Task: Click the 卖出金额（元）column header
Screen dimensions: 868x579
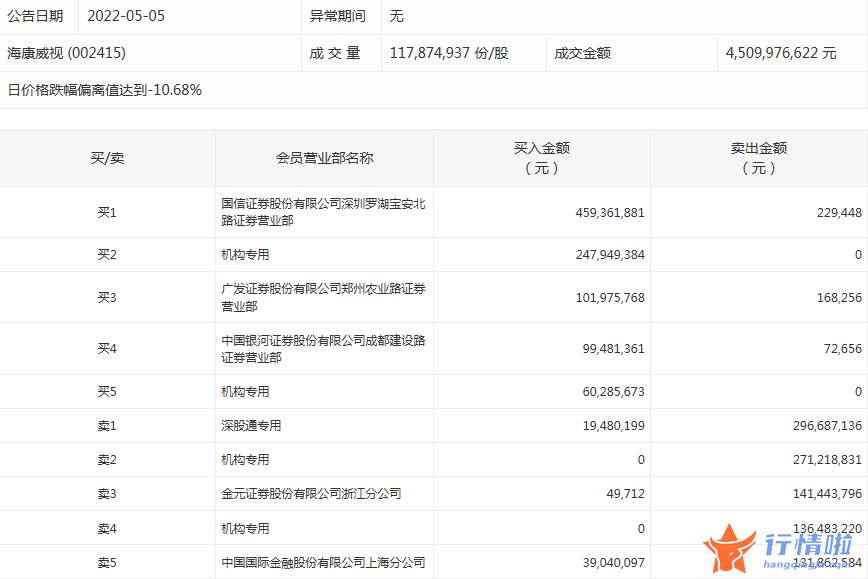Action: pyautogui.click(x=758, y=158)
